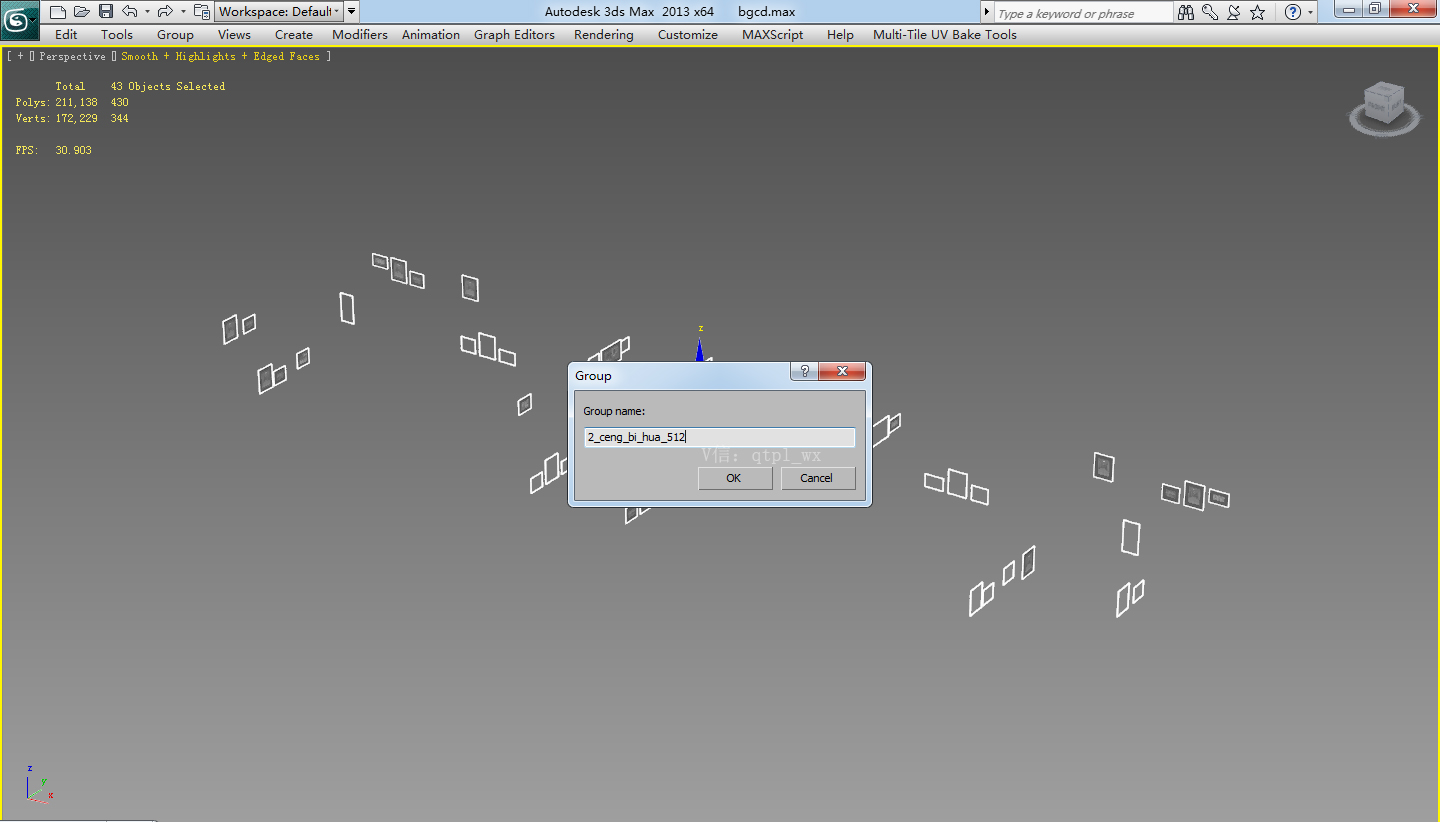Open the Workspace: Default dropdown

coord(279,12)
